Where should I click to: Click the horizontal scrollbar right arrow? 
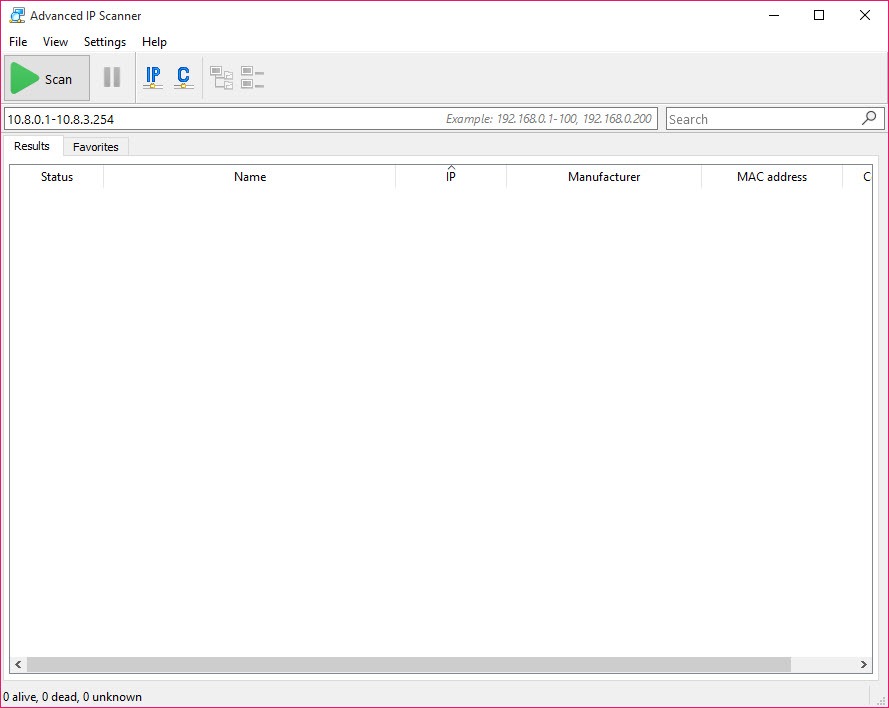(x=863, y=664)
